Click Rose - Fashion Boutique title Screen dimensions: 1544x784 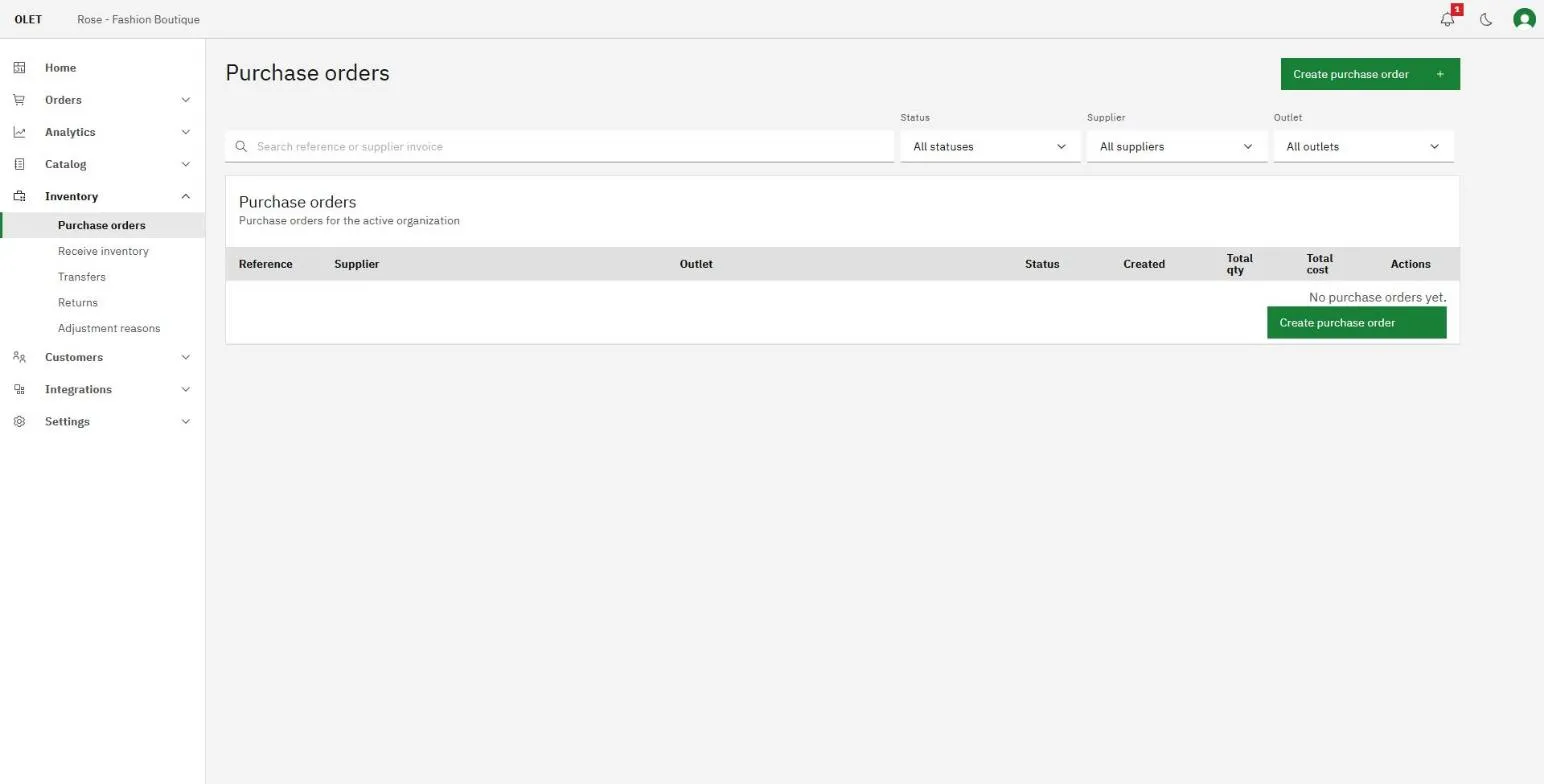click(138, 19)
